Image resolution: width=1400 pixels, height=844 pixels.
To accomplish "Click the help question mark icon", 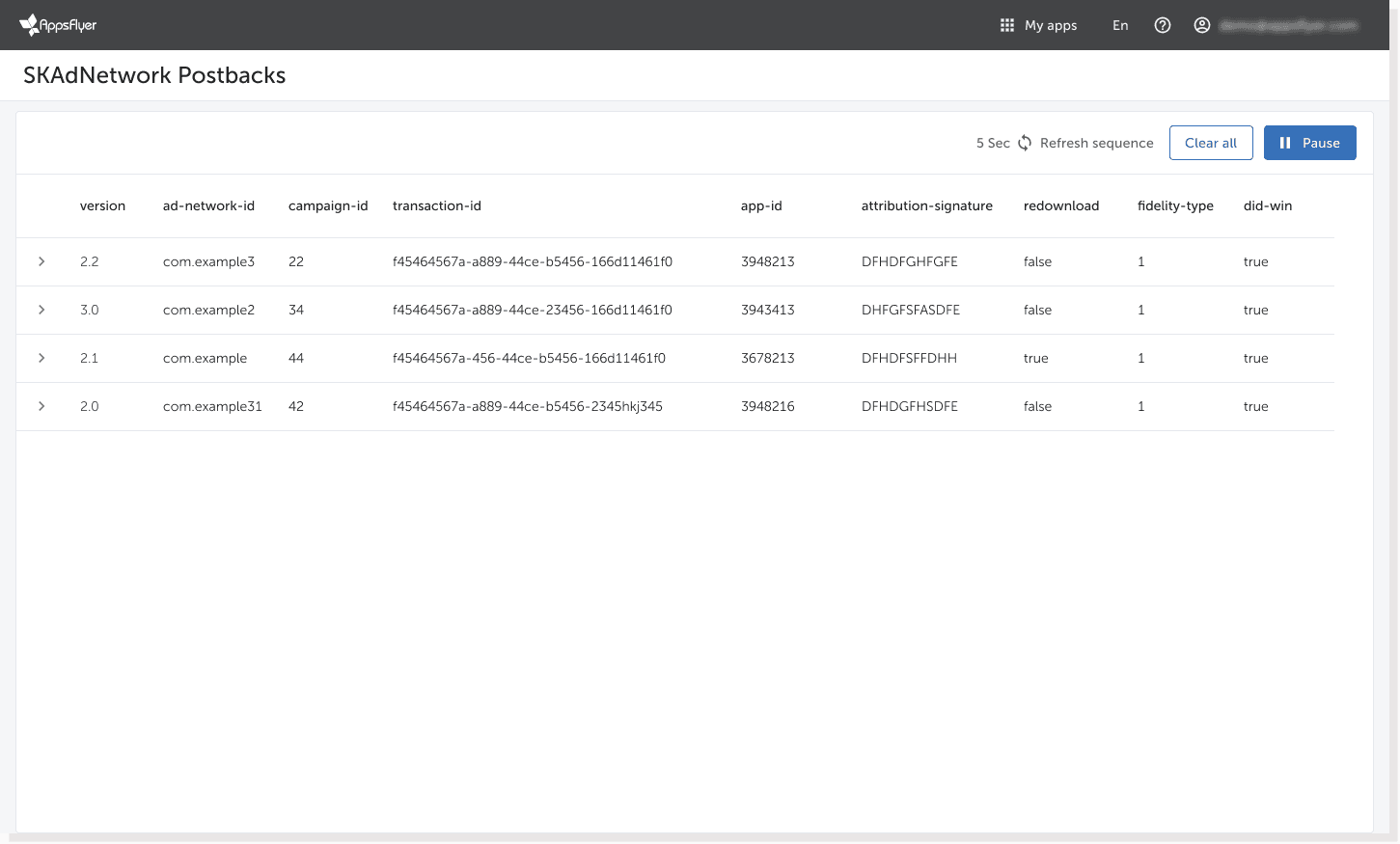I will [x=1162, y=25].
